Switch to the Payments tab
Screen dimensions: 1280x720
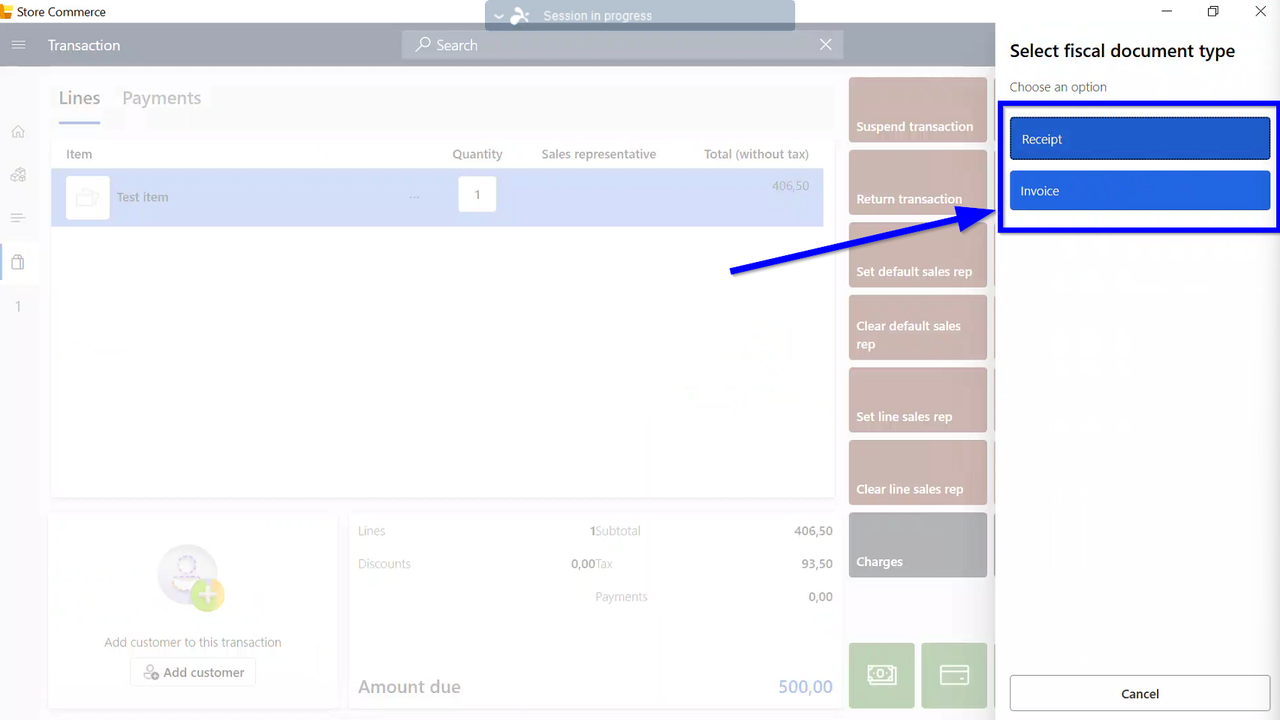(x=162, y=98)
